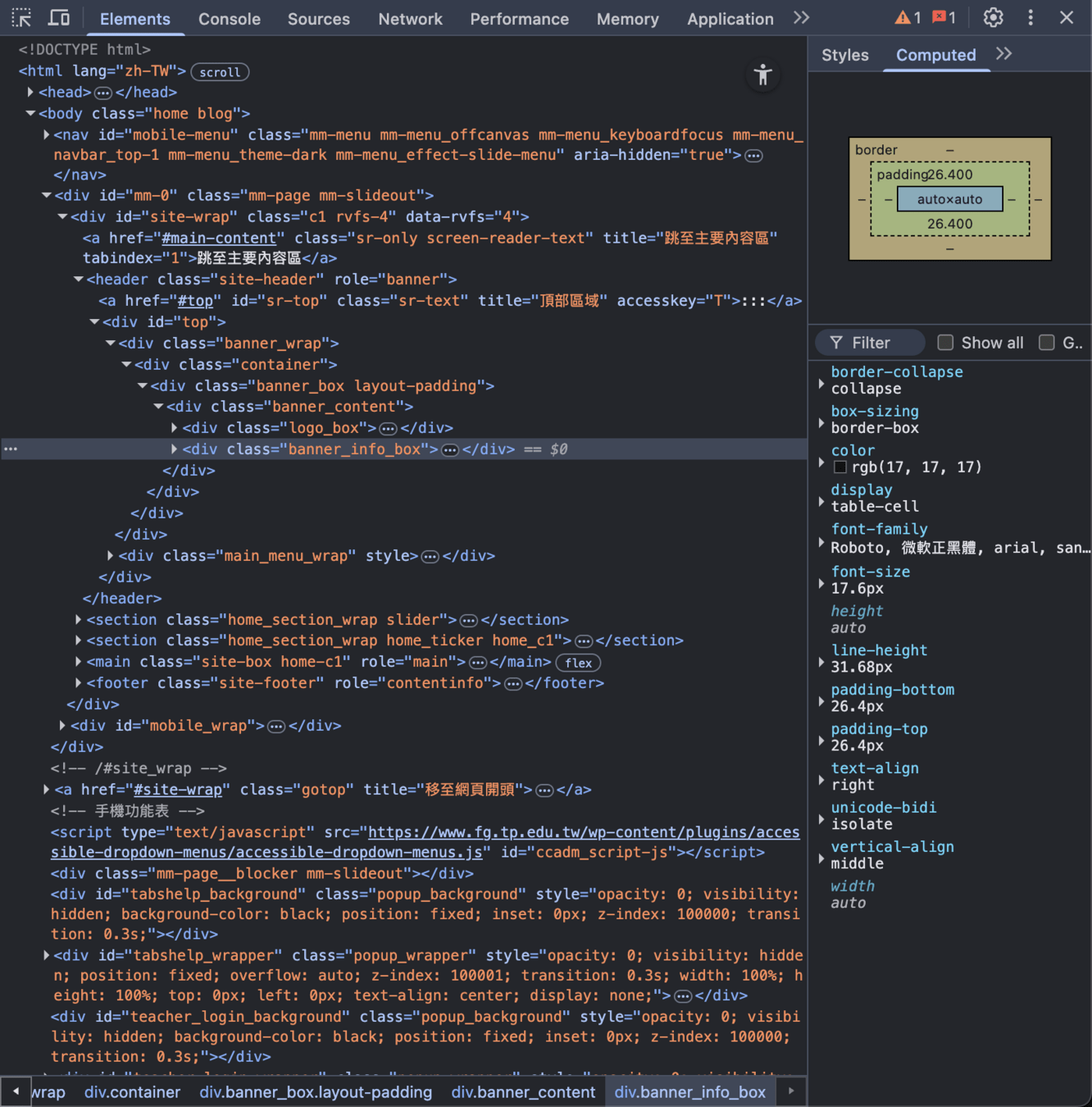Expand the banner_info_box div node
The image size is (1092, 1107).
174,449
